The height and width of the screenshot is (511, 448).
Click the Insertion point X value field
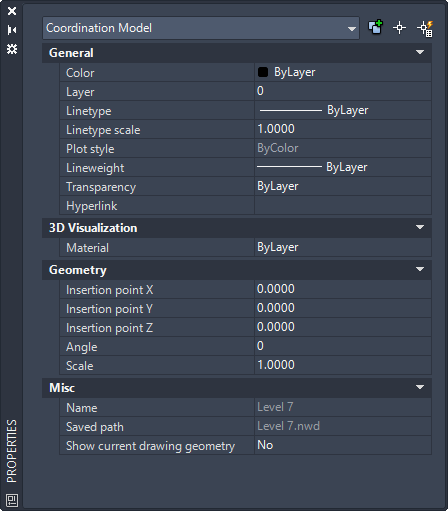pyautogui.click(x=343, y=289)
